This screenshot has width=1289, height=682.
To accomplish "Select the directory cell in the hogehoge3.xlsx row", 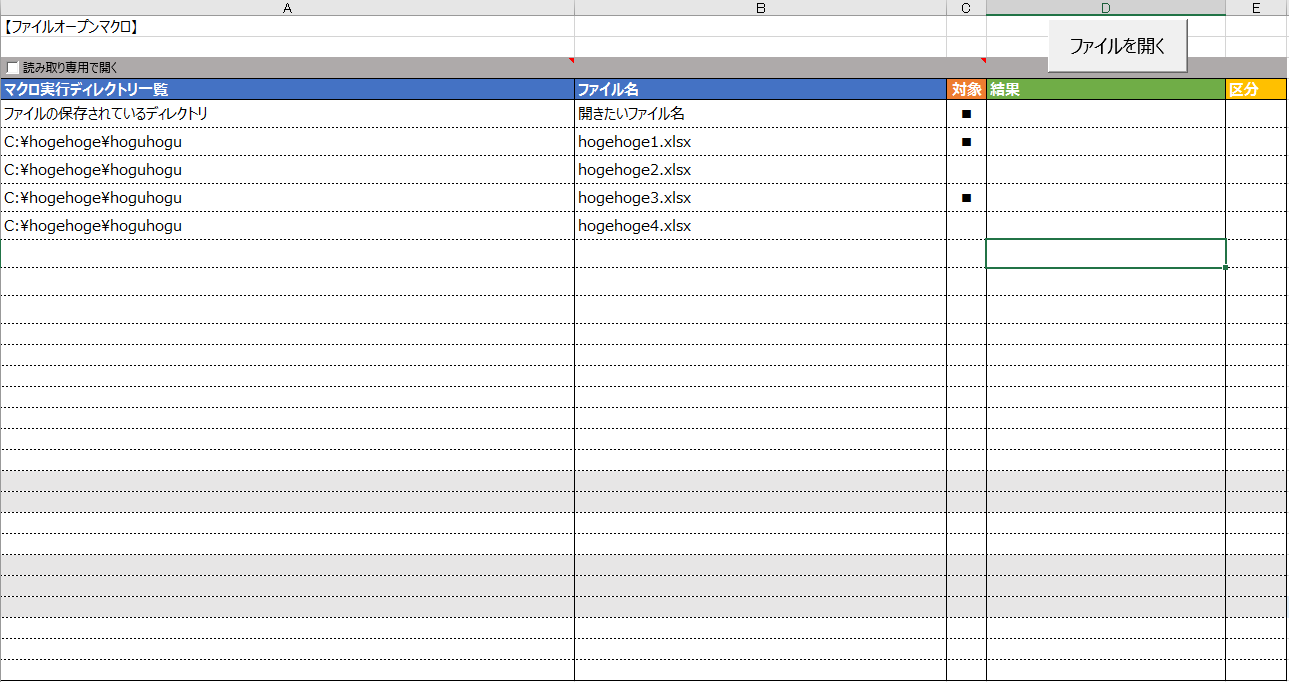I will 287,198.
